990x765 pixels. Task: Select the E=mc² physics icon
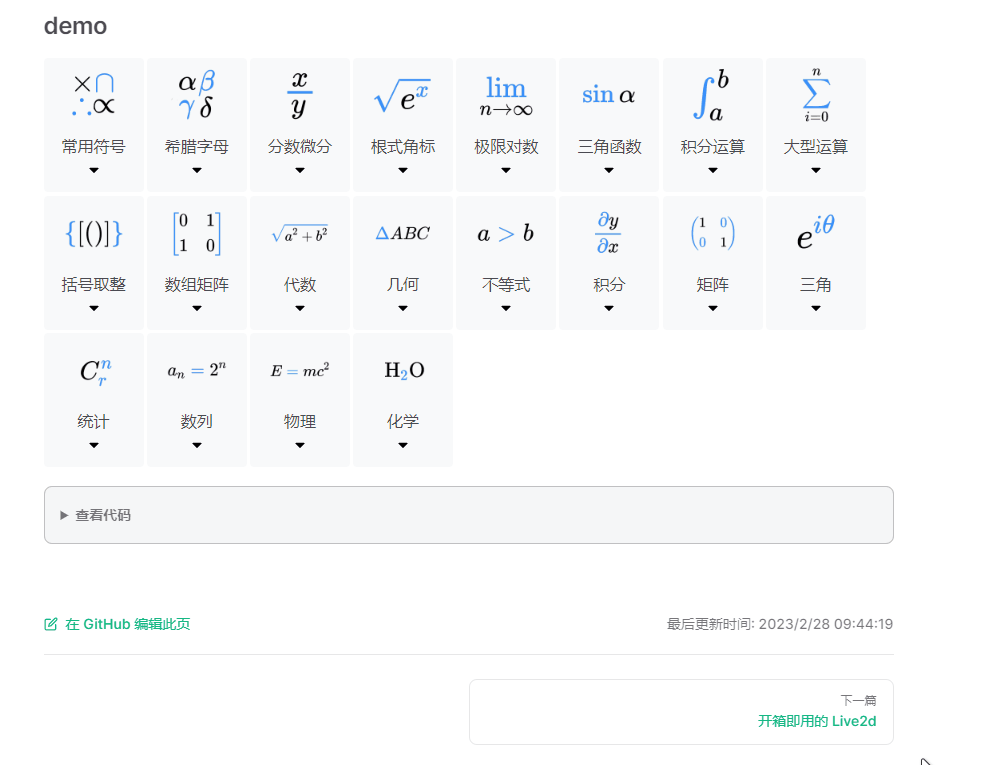[299, 369]
